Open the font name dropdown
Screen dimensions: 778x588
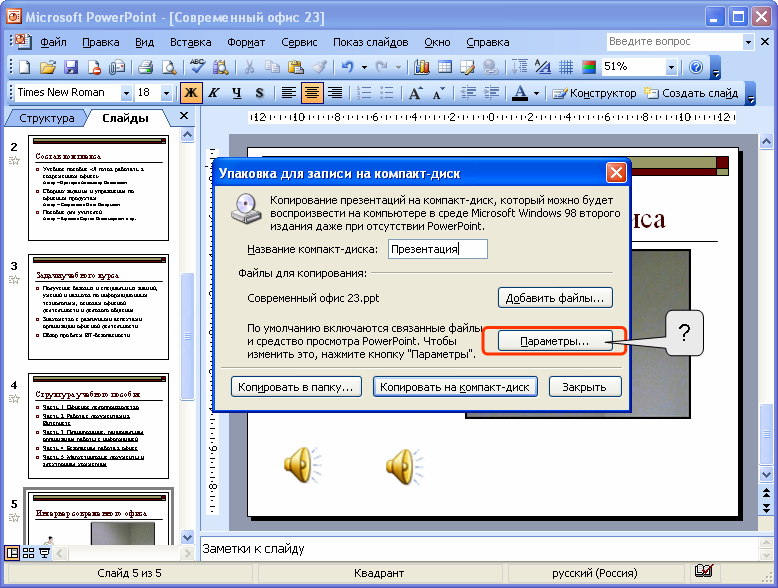[x=126, y=93]
